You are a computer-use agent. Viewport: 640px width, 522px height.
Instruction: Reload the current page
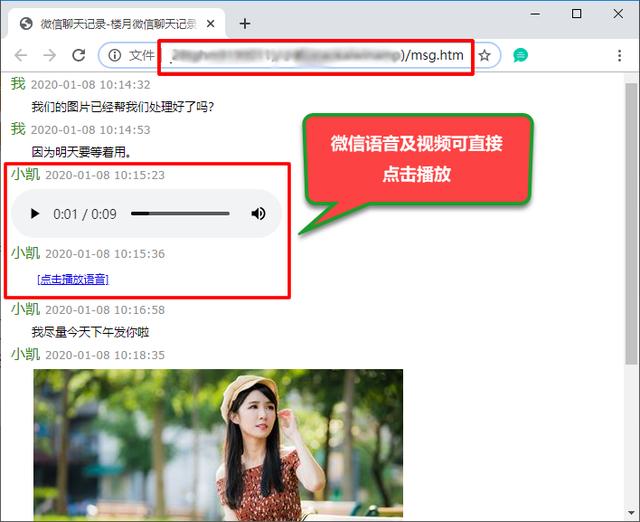tap(79, 56)
